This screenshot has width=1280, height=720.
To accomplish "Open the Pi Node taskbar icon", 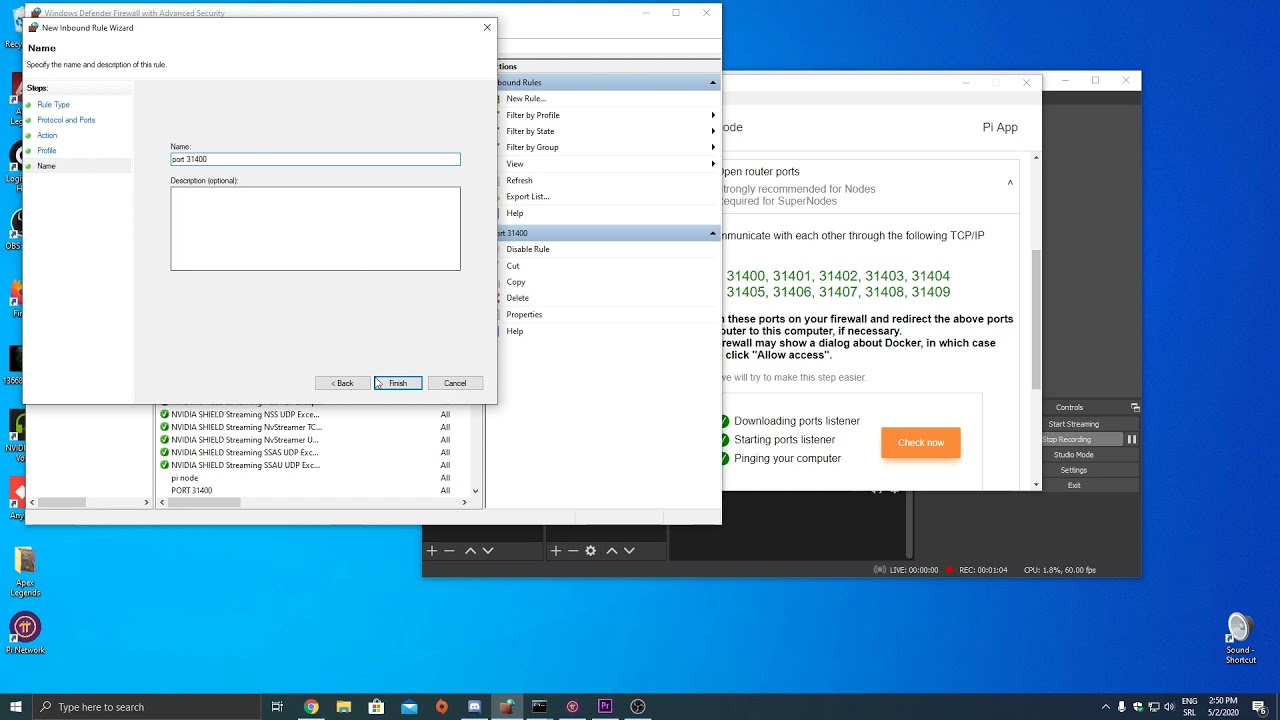I will coord(572,707).
